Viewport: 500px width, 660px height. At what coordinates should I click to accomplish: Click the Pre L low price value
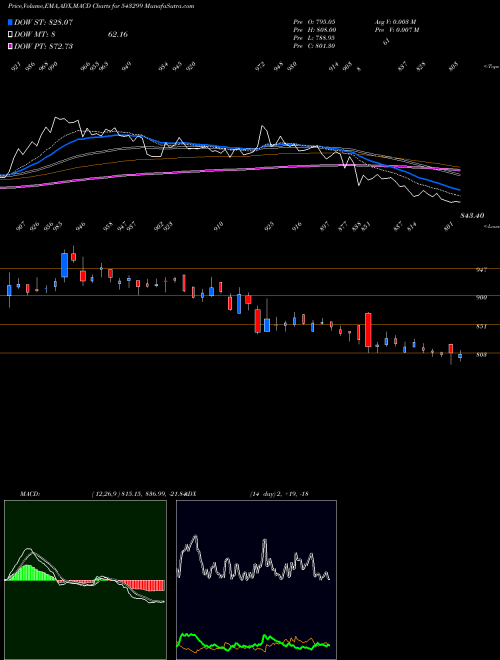[x=324, y=37]
